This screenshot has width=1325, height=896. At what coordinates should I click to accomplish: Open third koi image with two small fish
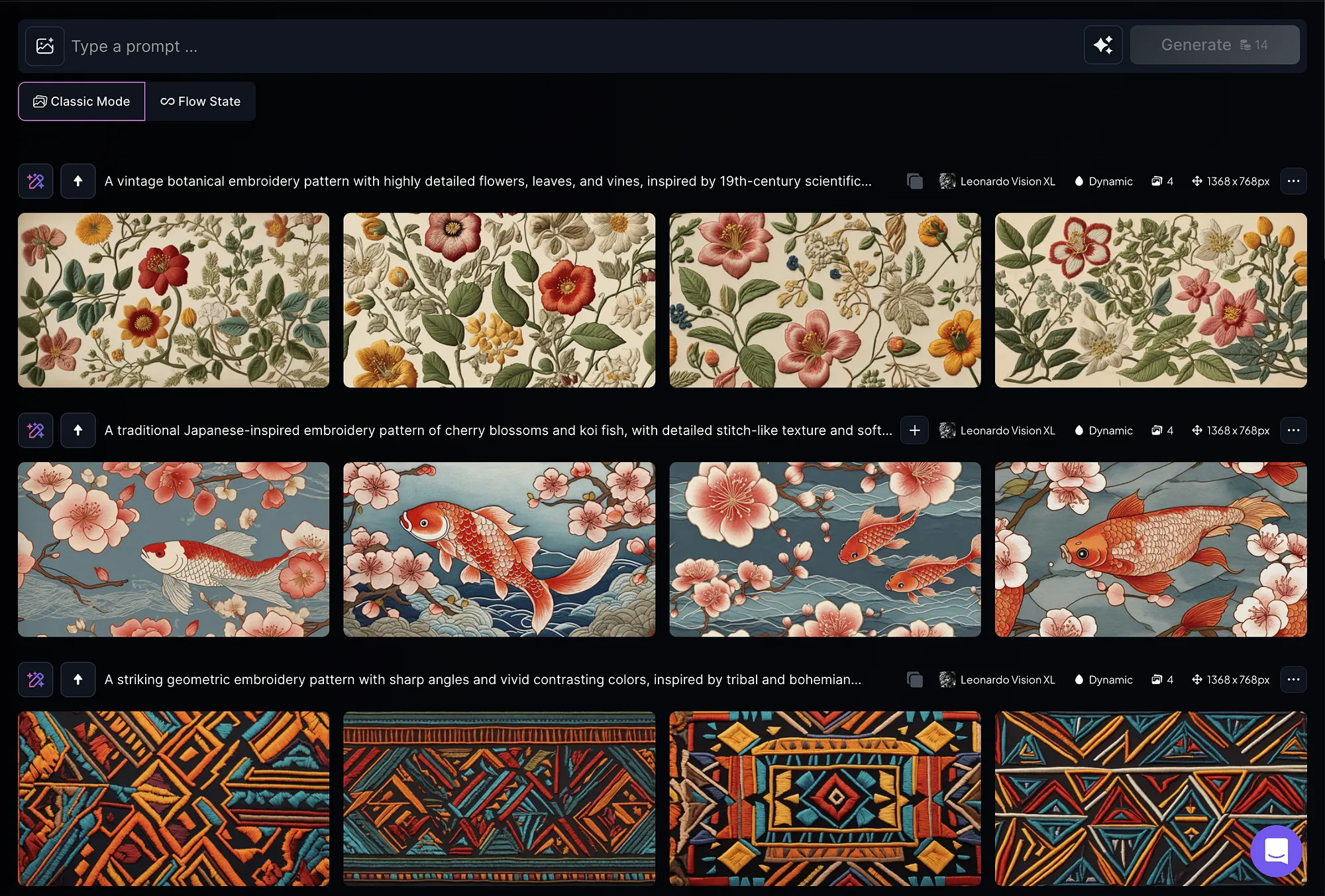(x=825, y=550)
